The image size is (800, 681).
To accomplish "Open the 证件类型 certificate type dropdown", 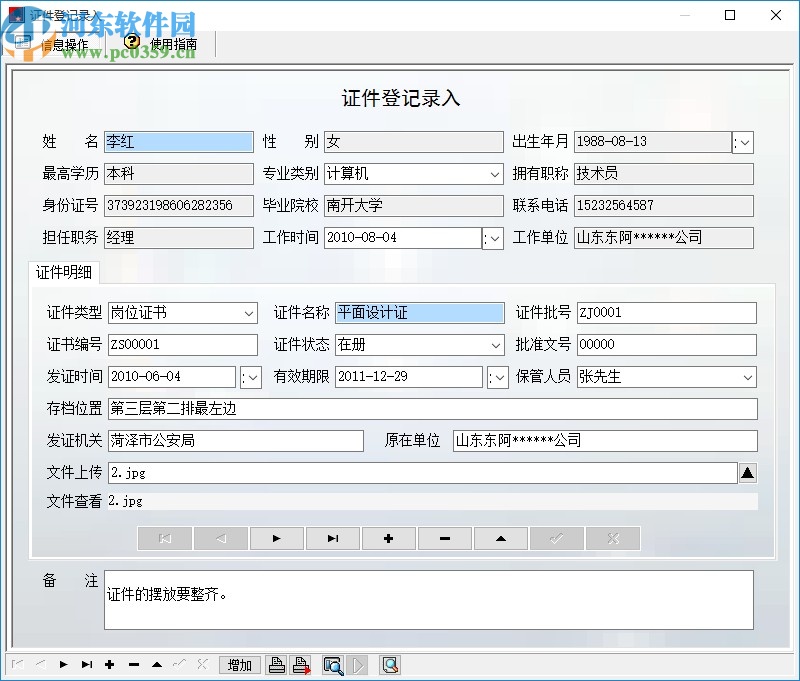I will (250, 313).
